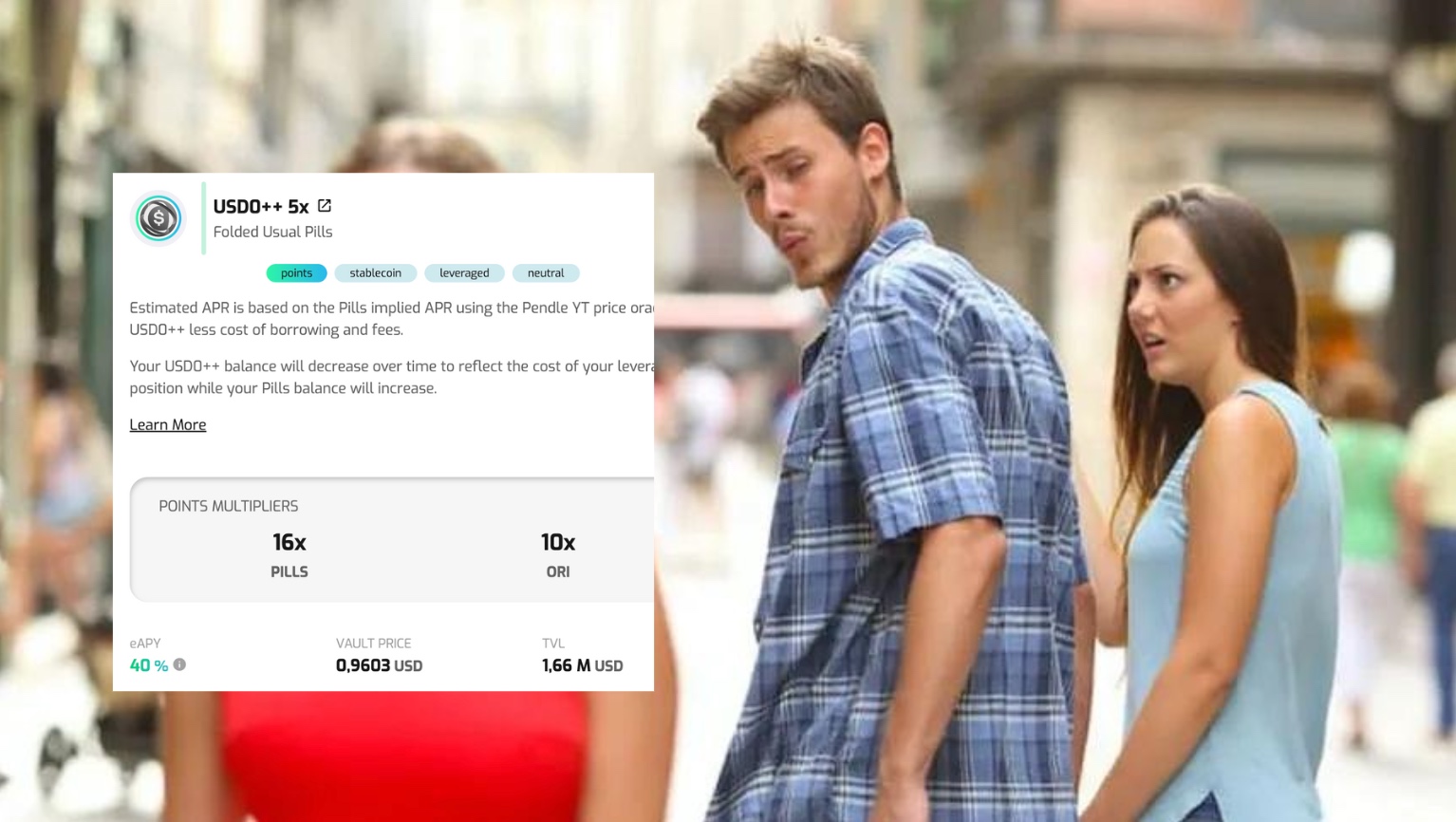The image size is (1456, 822).
Task: Select the points tag
Action: pyautogui.click(x=296, y=272)
